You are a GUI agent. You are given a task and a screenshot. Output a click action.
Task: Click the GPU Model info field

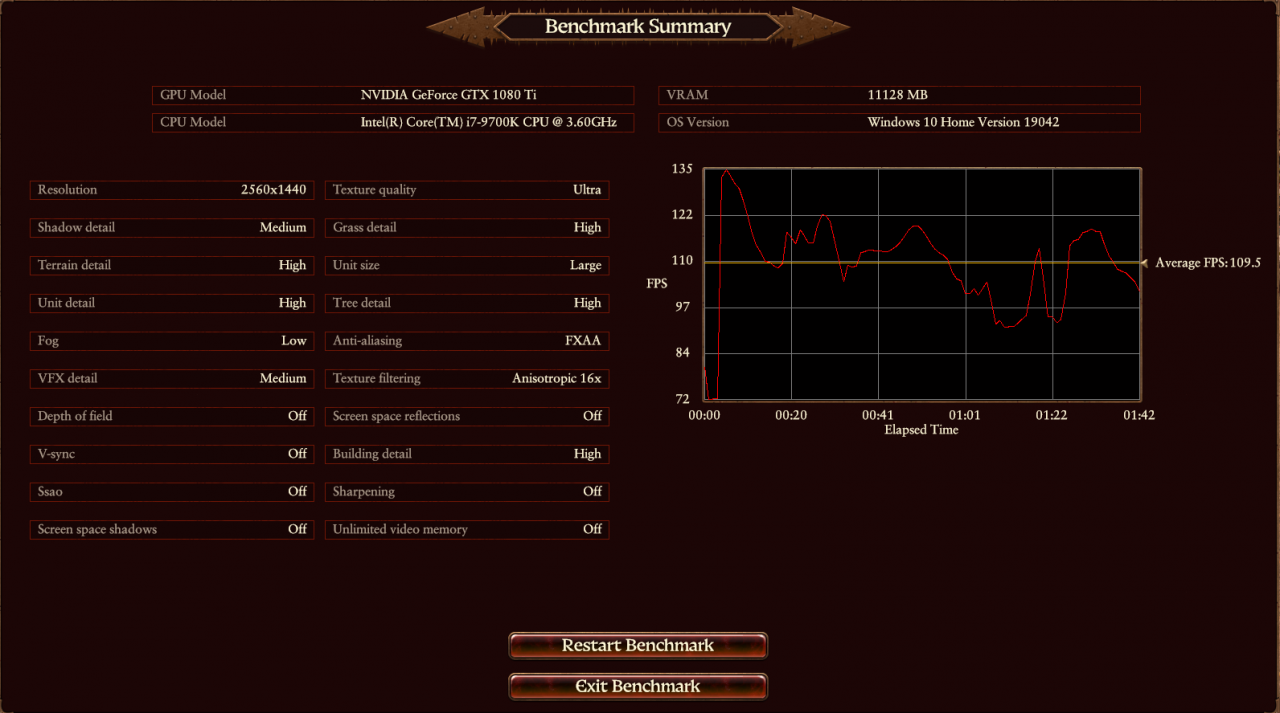[x=393, y=96]
